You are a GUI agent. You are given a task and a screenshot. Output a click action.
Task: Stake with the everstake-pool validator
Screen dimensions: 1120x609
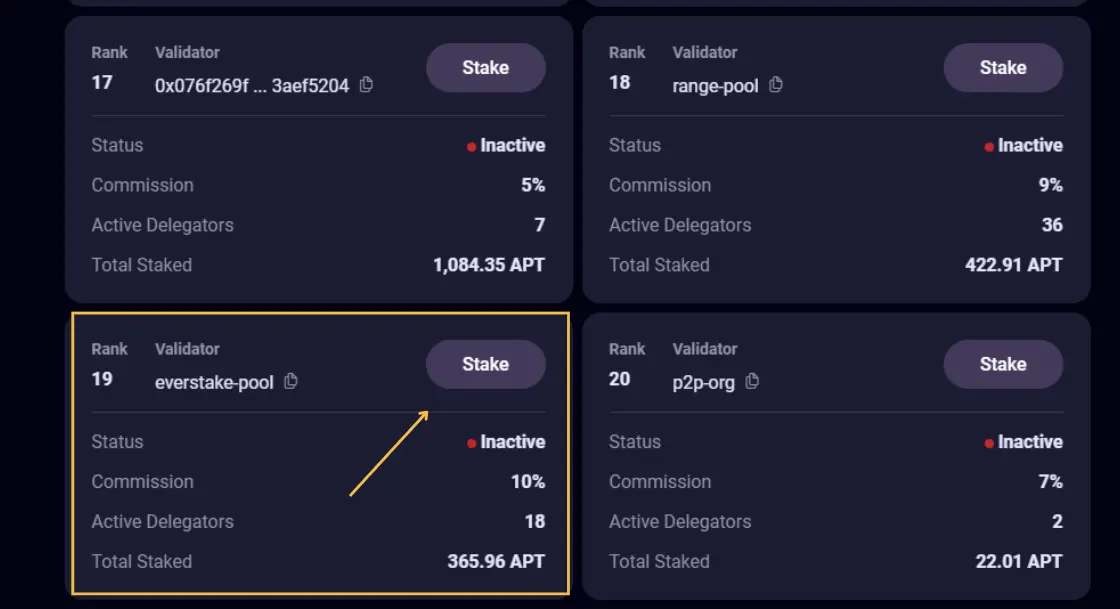486,364
